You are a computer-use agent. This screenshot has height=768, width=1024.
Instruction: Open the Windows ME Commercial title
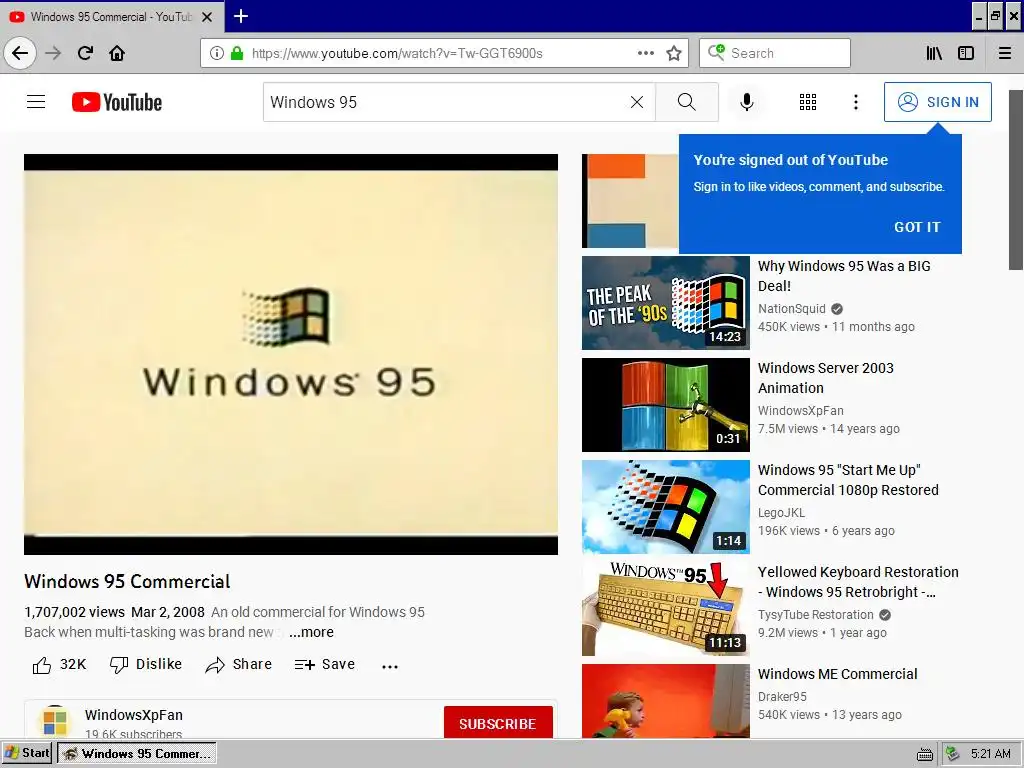[x=837, y=673]
